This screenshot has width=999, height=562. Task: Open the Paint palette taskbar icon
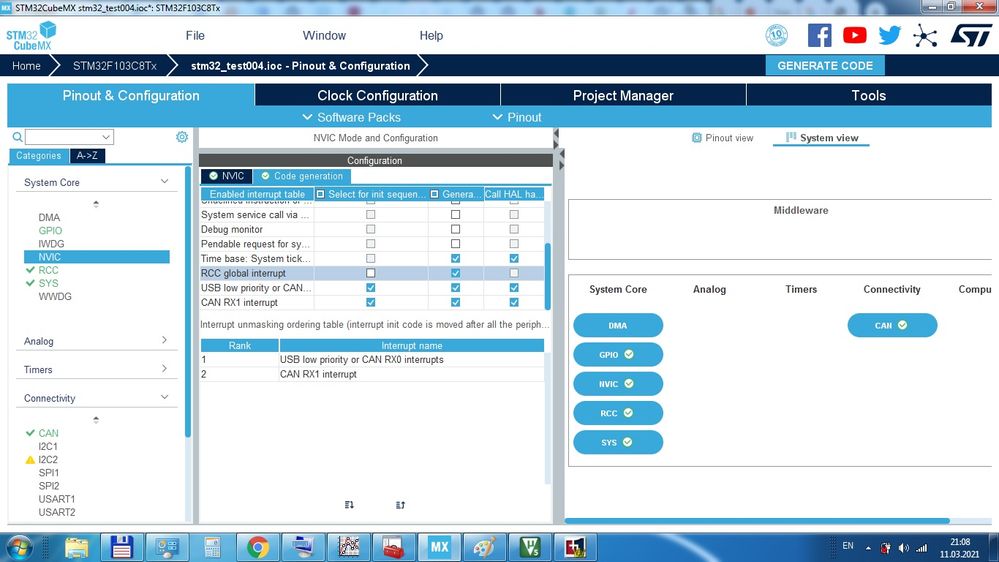484,547
